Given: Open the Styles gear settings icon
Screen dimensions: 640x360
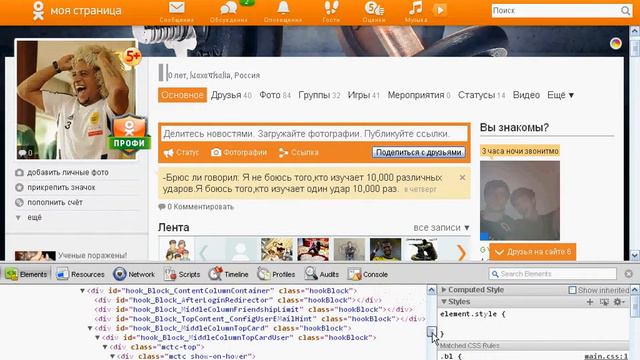Looking at the screenshot, I should [619, 302].
